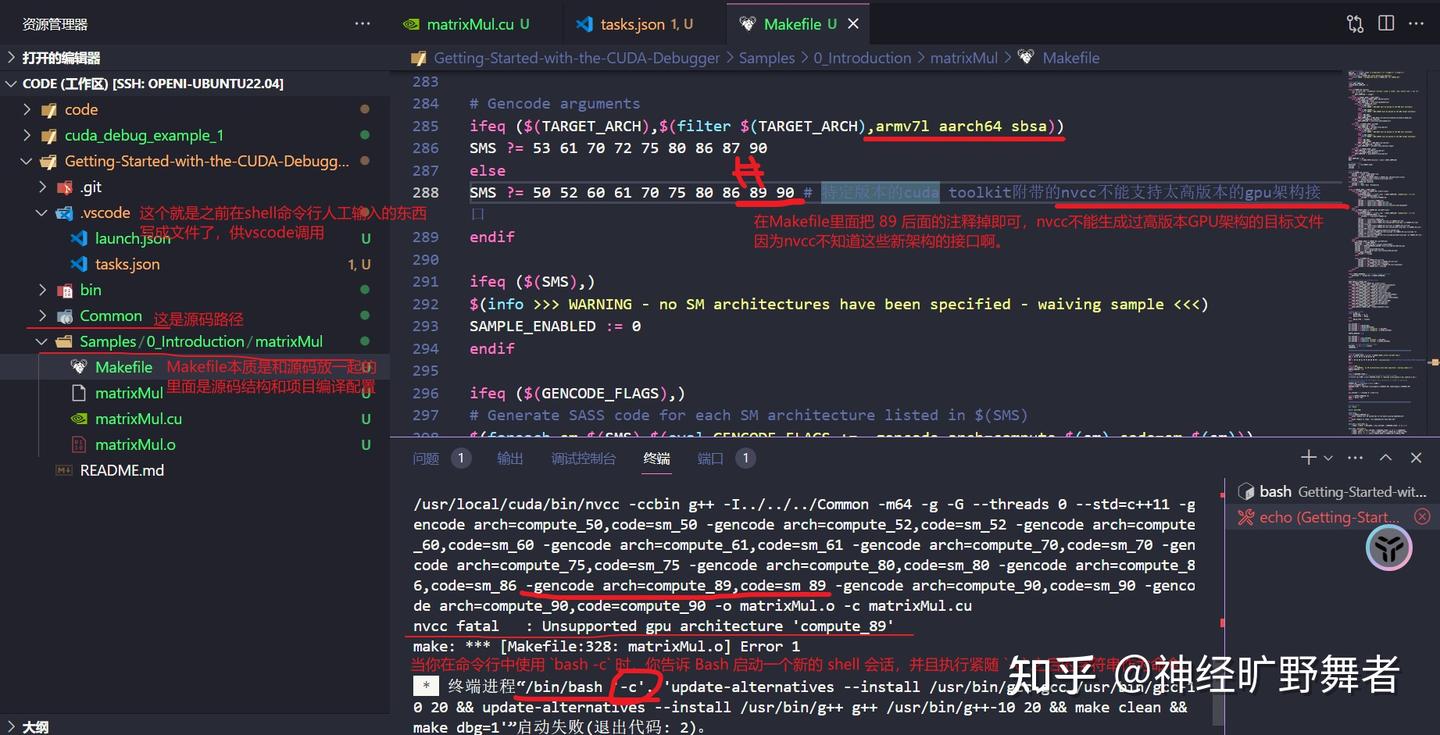Close the Makefile editor tab

[x=851, y=22]
